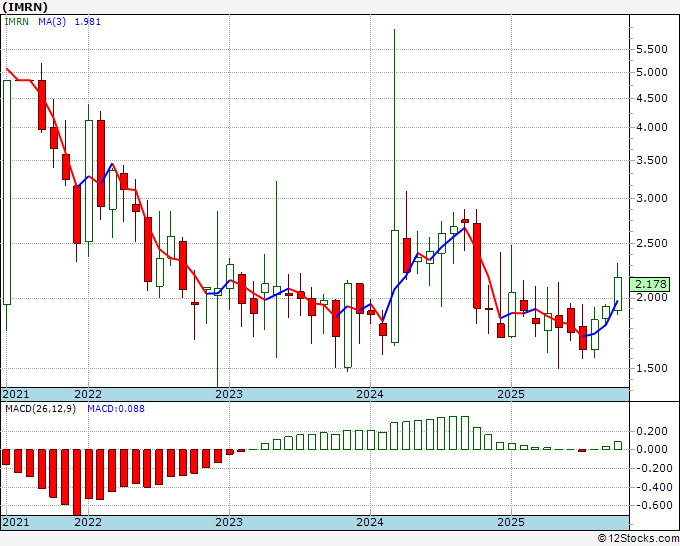Click the MACD:0.088 value label
680x546 pixels.
pyautogui.click(x=116, y=409)
